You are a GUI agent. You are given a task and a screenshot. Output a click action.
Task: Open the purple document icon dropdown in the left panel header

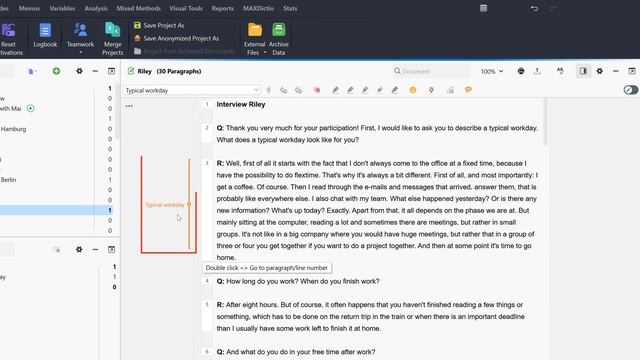point(32,71)
